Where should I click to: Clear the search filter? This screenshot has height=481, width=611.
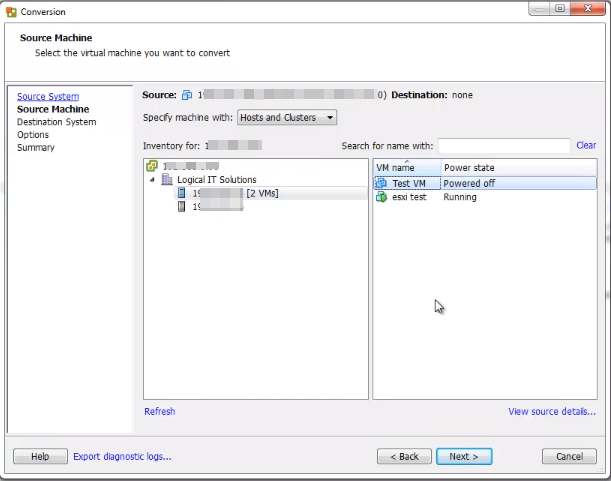point(586,145)
